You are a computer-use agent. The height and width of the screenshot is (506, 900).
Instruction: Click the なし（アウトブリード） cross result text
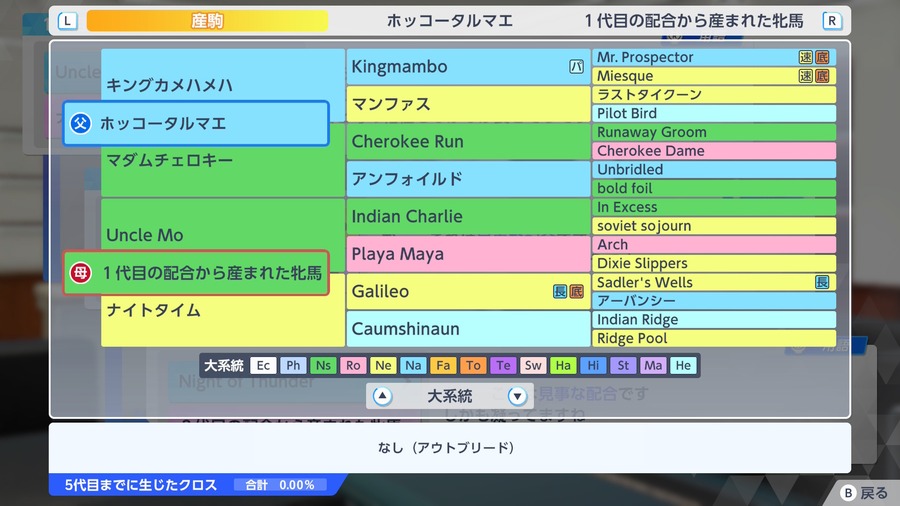(x=447, y=447)
